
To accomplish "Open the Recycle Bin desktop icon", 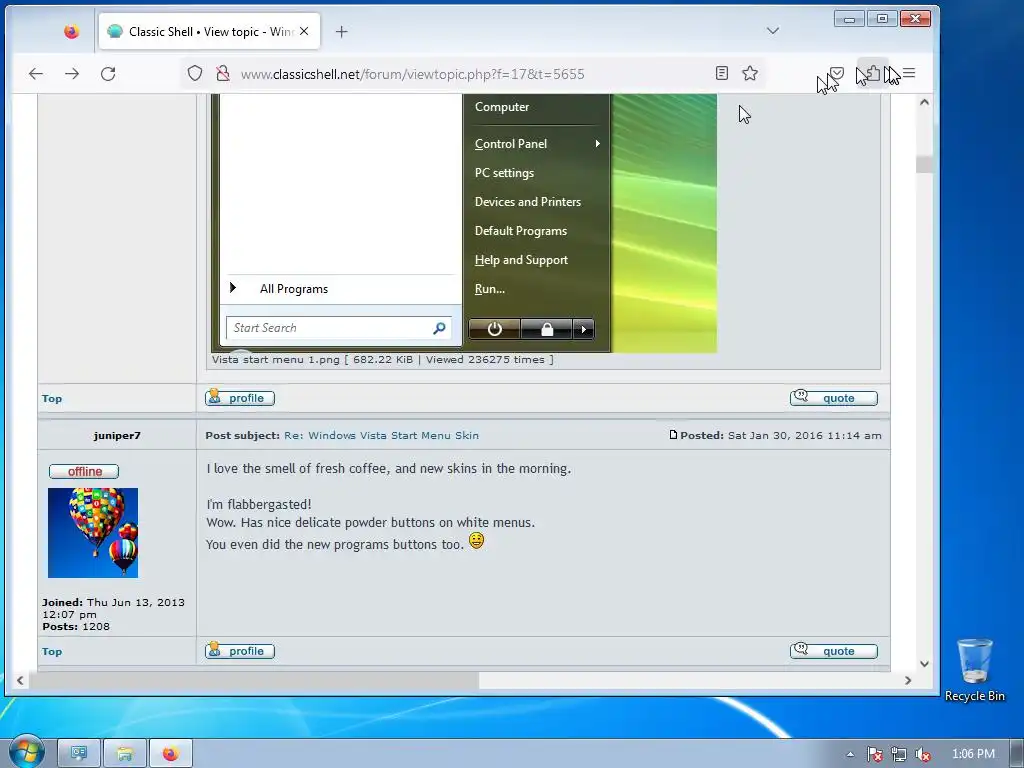I will pyautogui.click(x=974, y=671).
